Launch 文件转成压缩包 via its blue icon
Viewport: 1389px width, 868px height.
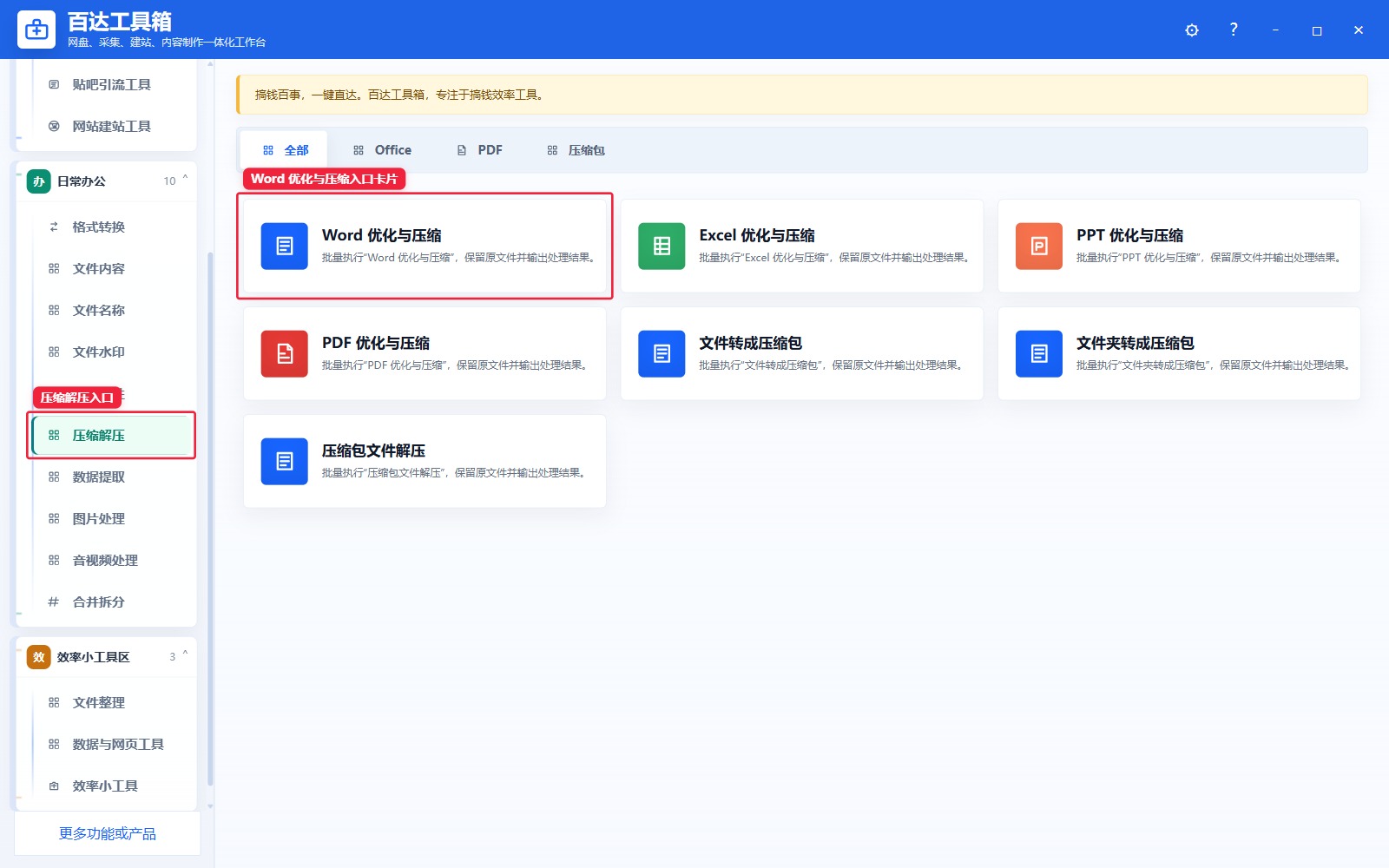(662, 354)
